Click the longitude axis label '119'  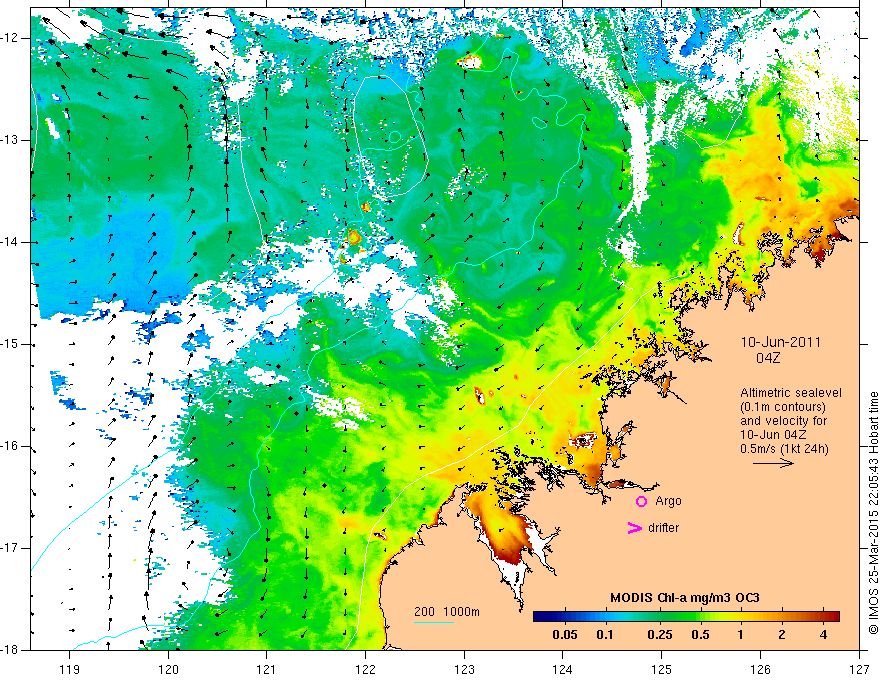point(70,670)
